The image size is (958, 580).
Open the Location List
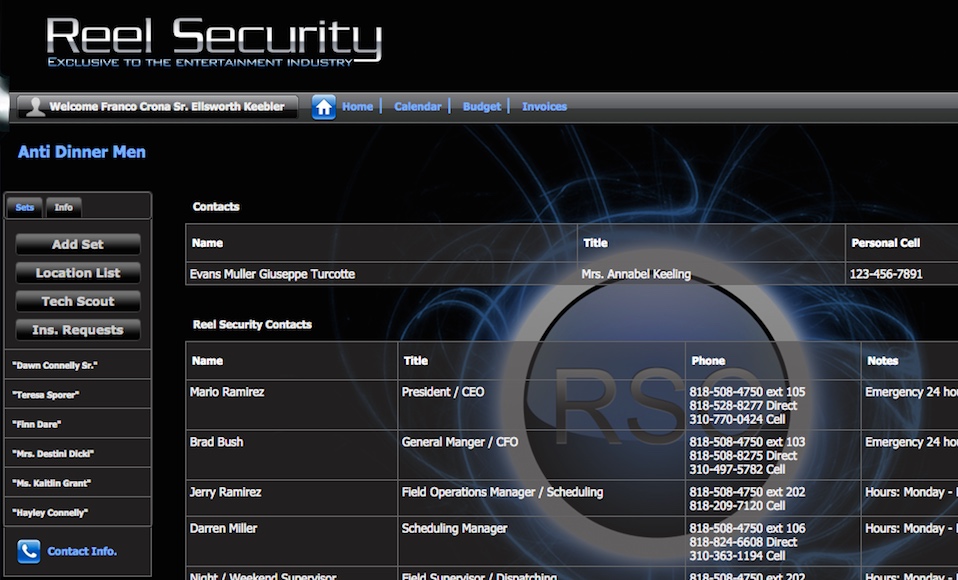click(78, 273)
